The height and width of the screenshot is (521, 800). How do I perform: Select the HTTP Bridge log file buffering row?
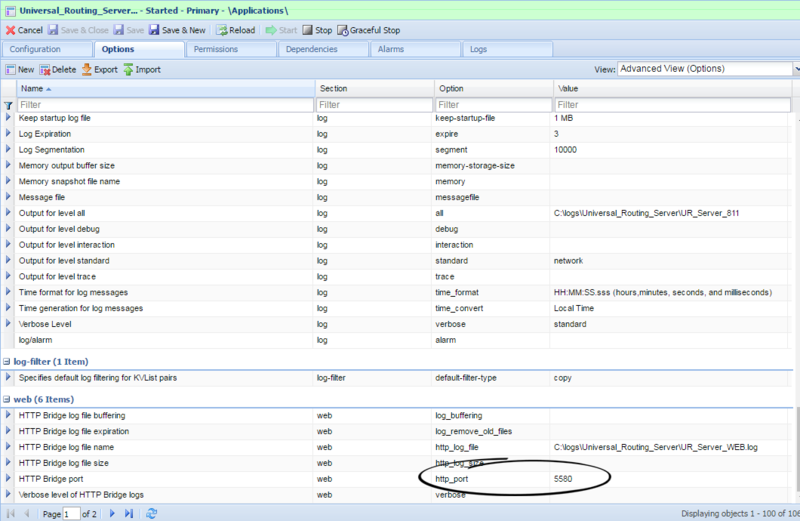tap(397, 415)
